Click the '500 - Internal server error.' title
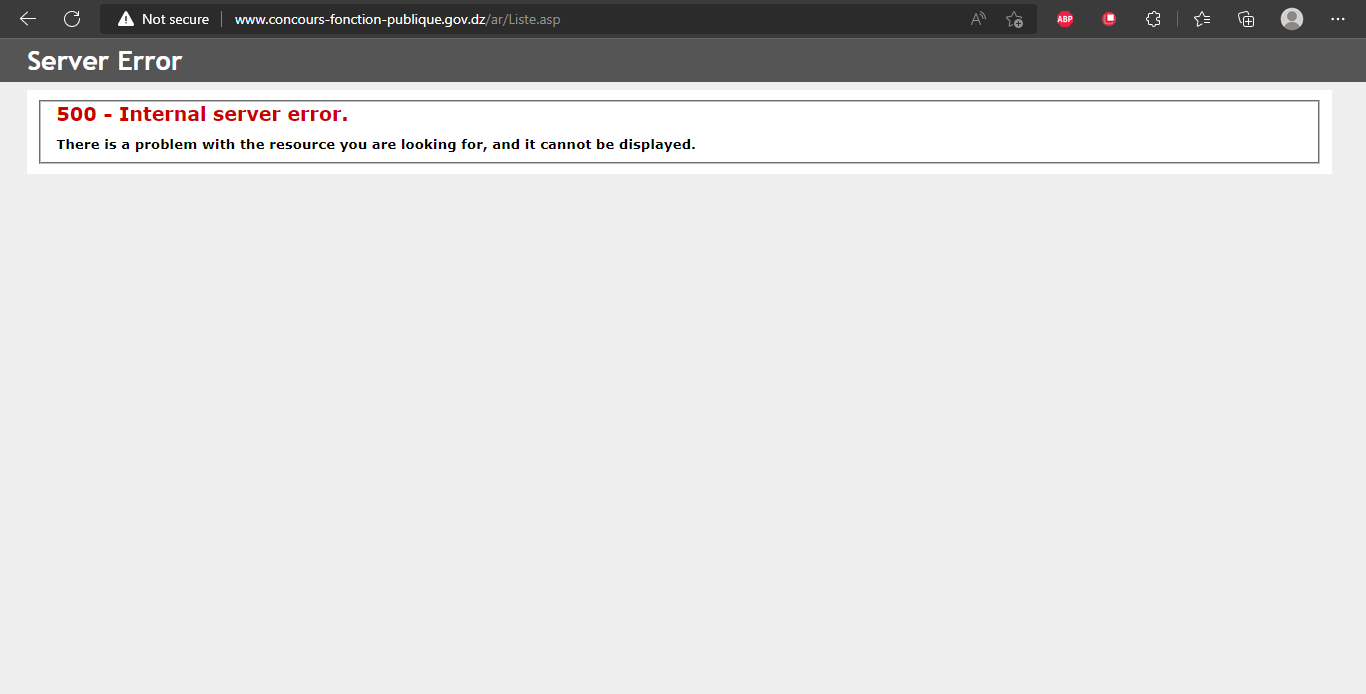This screenshot has height=694, width=1366. (202, 114)
